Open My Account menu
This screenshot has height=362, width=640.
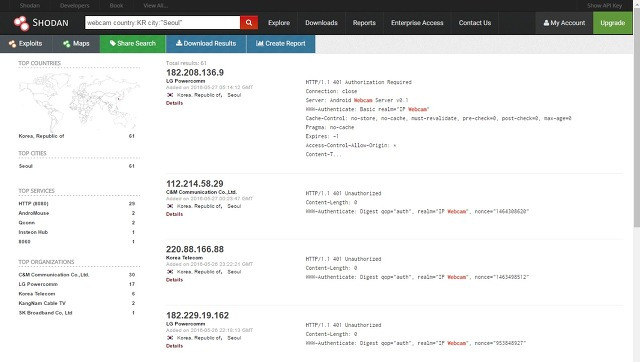pos(564,23)
